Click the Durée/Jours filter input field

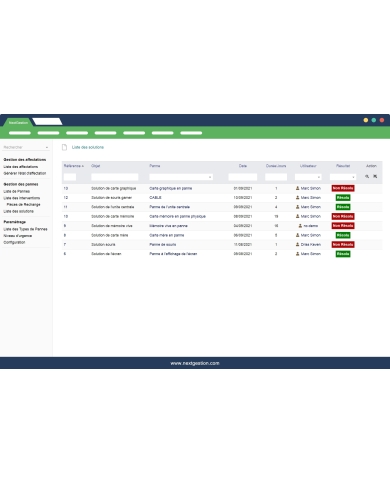pyautogui.click(x=276, y=177)
